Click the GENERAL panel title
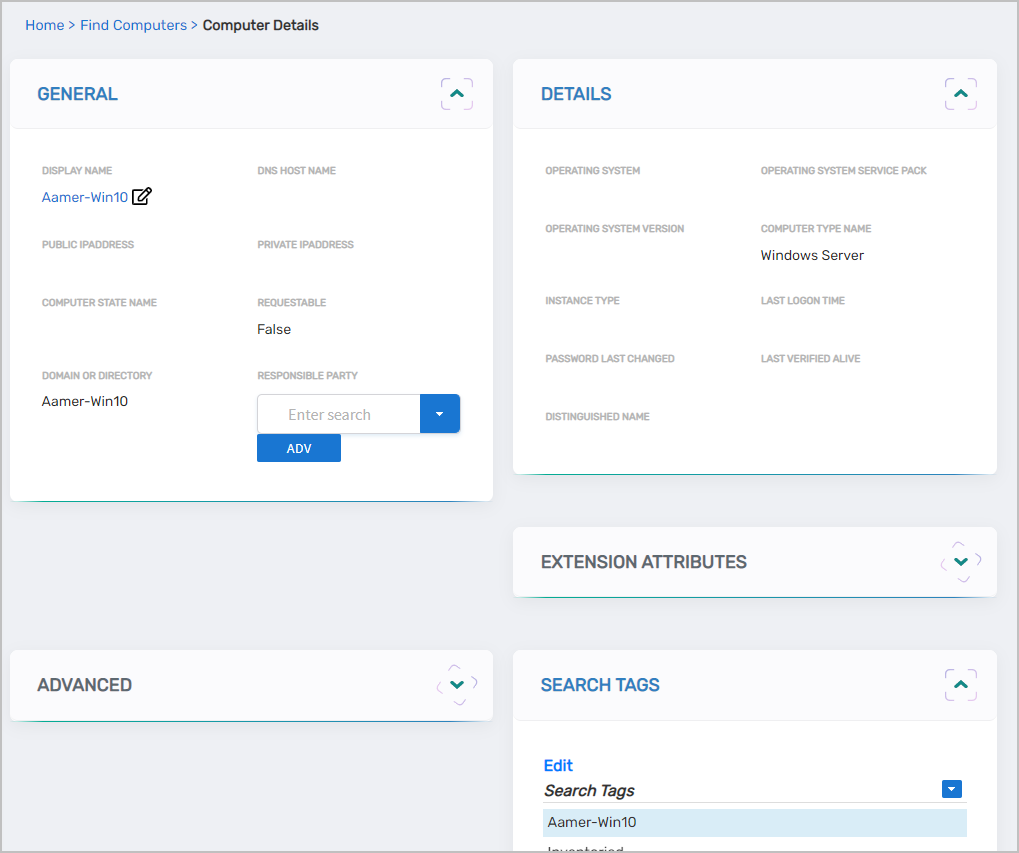Image resolution: width=1019 pixels, height=853 pixels. [x=77, y=94]
